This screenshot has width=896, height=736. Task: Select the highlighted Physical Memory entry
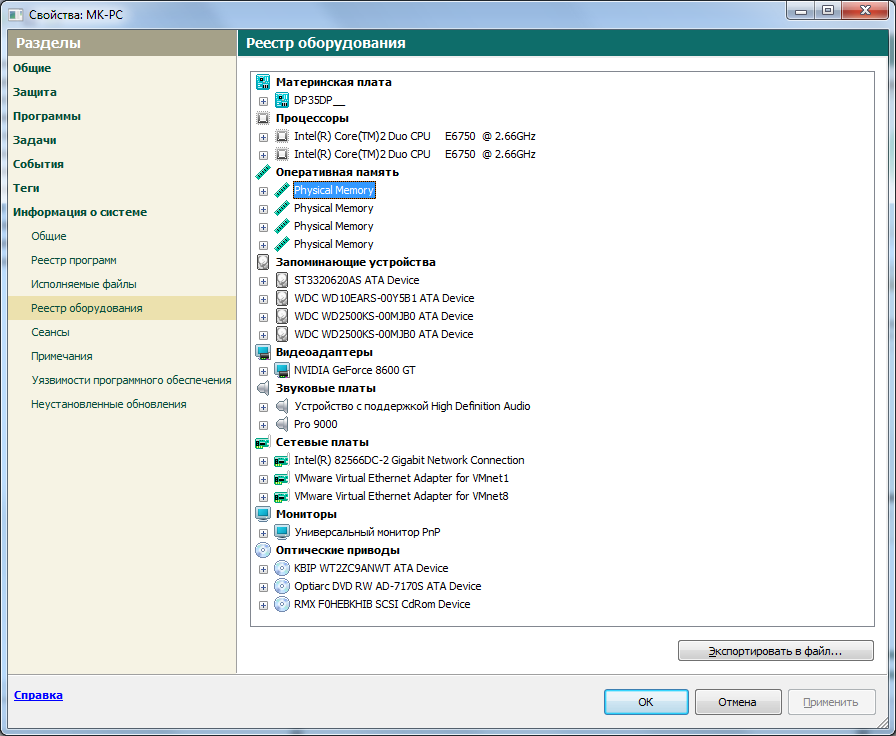334,190
